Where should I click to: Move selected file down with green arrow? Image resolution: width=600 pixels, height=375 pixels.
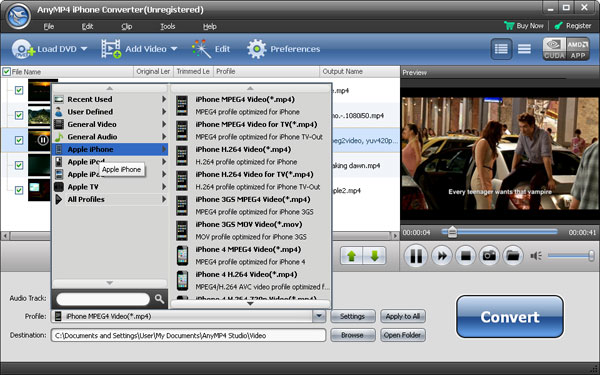(x=374, y=256)
